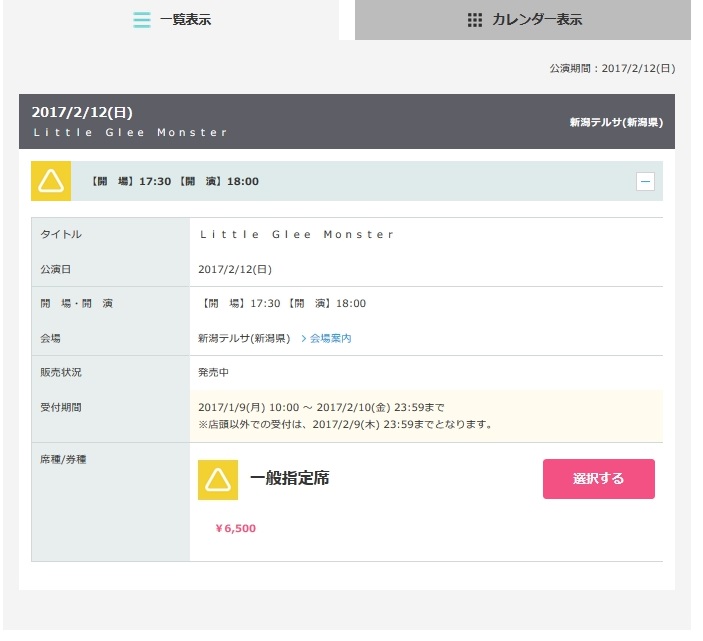Click the 2017/2/12(日) header date

(x=82, y=112)
